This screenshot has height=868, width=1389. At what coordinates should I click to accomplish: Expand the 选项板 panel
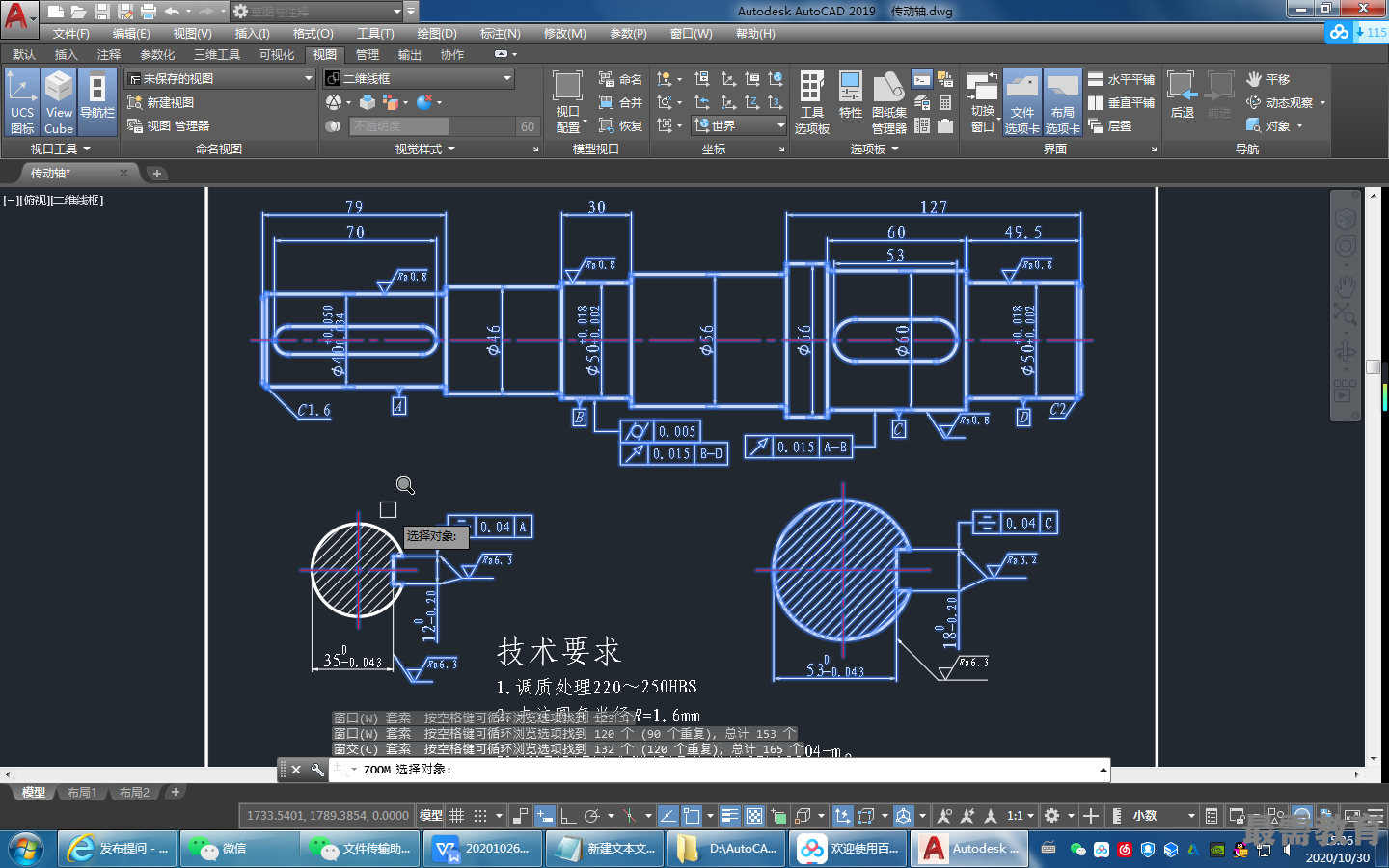[x=875, y=149]
